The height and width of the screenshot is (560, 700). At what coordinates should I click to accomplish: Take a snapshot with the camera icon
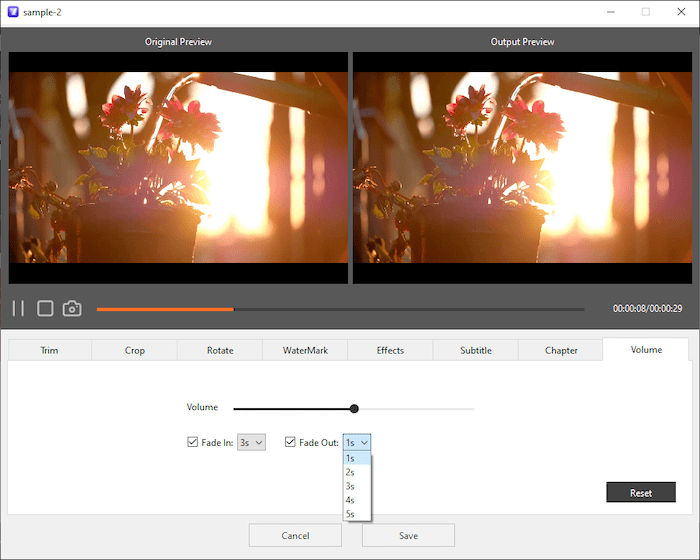click(x=72, y=309)
